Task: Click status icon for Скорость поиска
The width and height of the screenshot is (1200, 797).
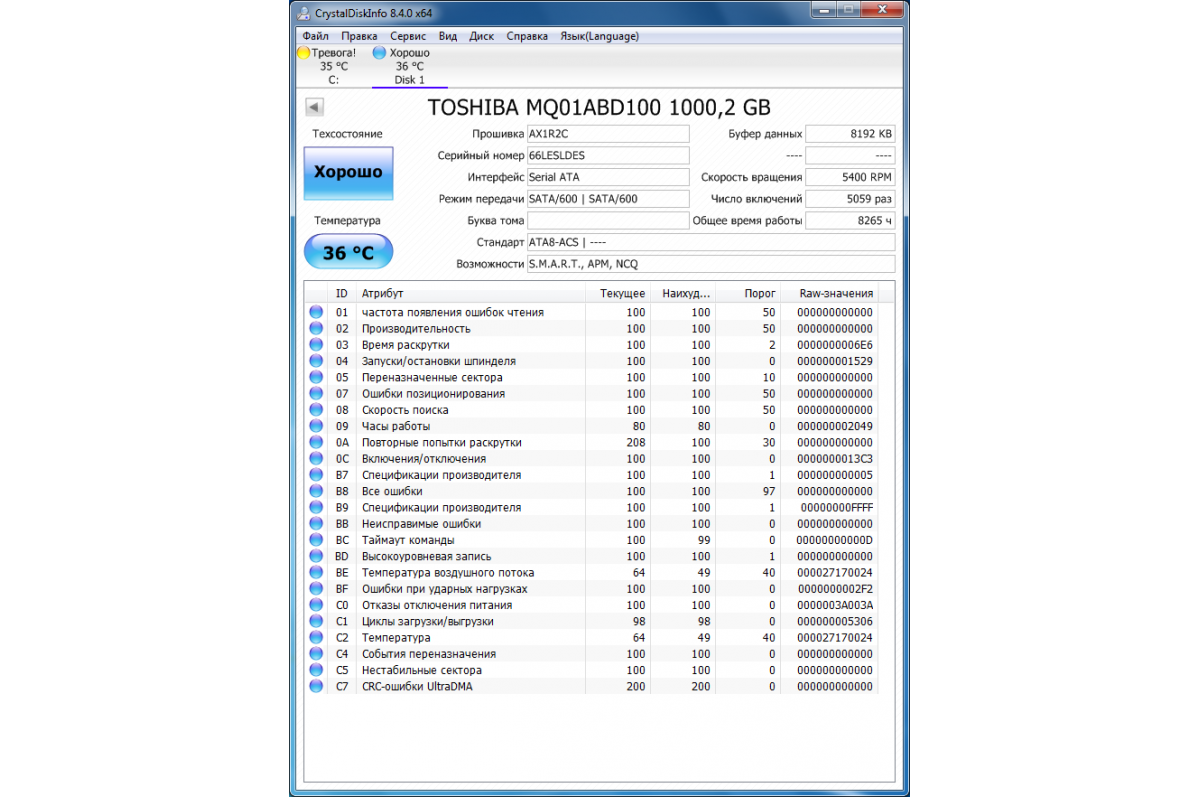Action: pyautogui.click(x=316, y=410)
